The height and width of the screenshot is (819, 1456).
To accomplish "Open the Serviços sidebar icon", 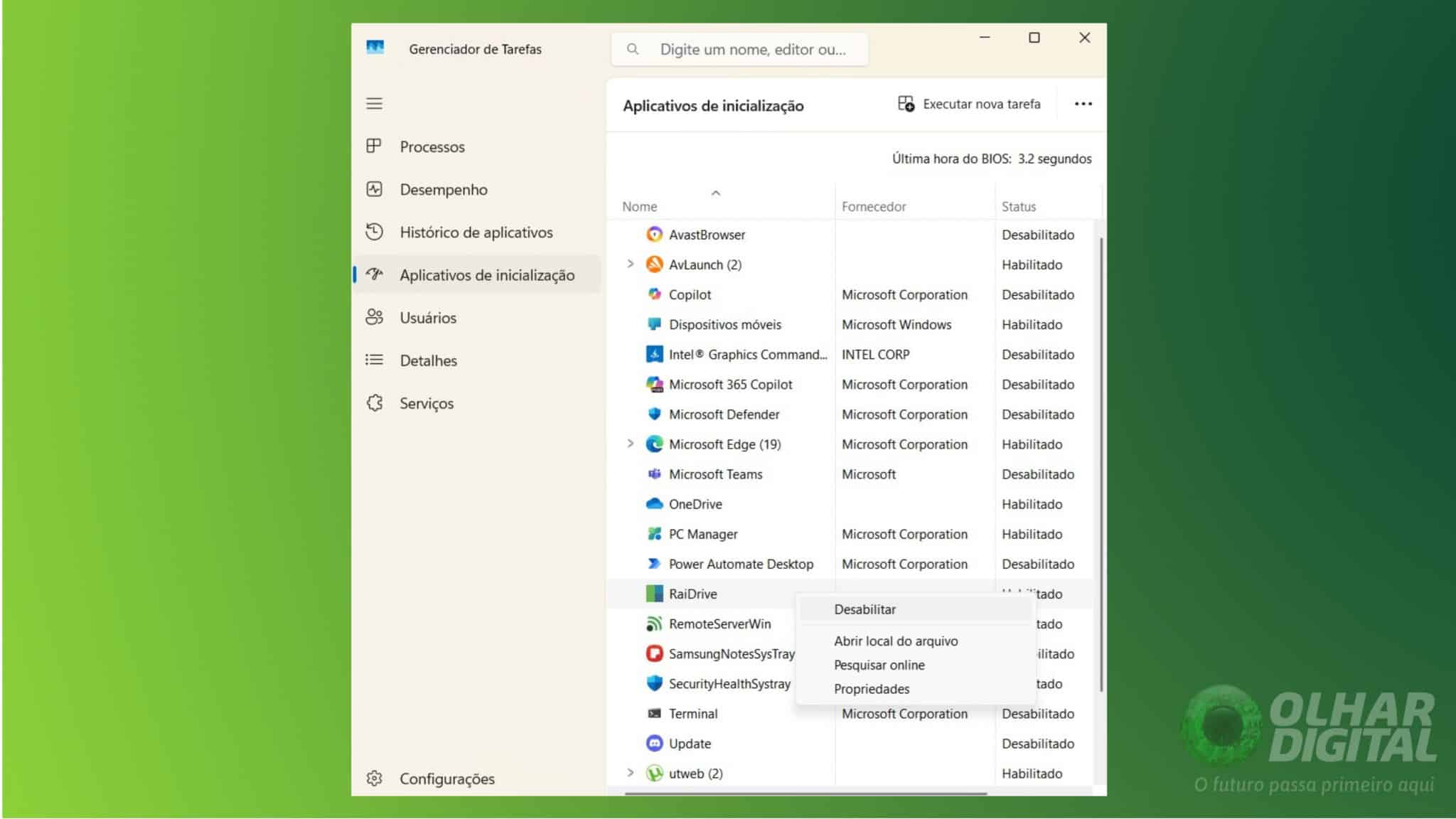I will 374,403.
